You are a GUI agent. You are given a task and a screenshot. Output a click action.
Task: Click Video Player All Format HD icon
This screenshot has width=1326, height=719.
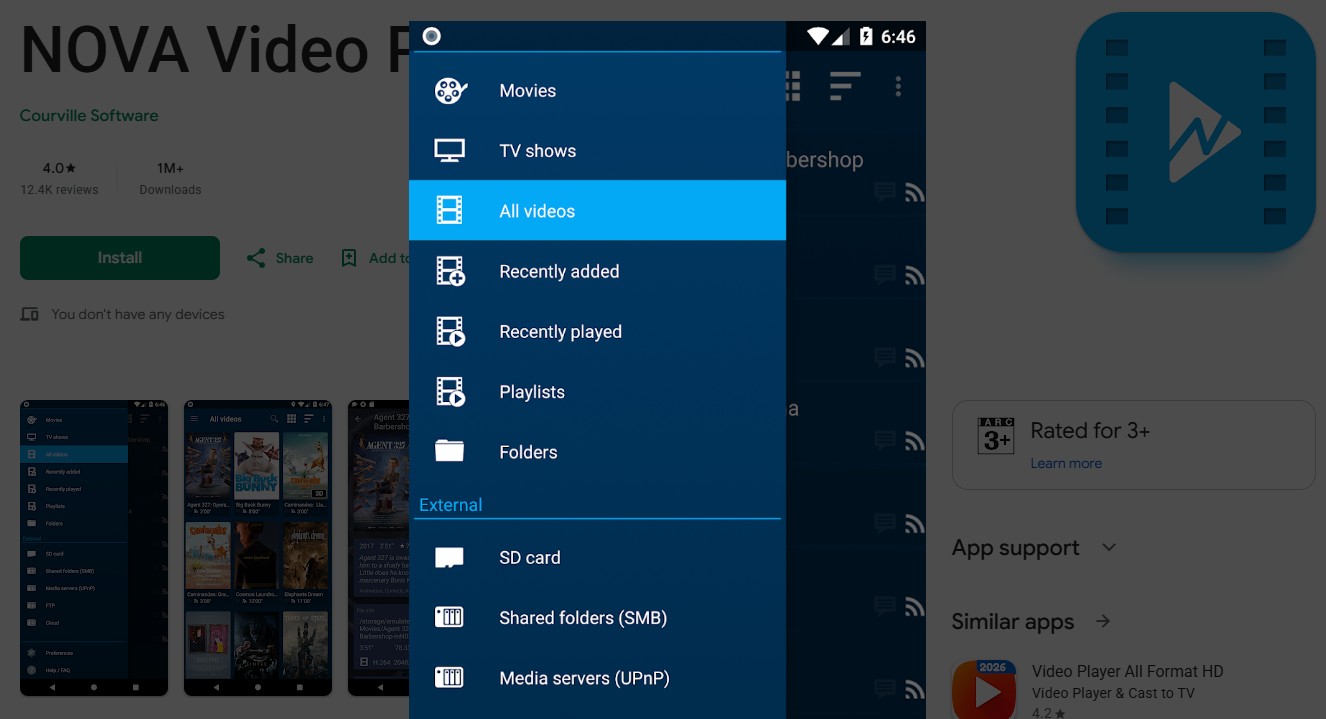[x=984, y=689]
